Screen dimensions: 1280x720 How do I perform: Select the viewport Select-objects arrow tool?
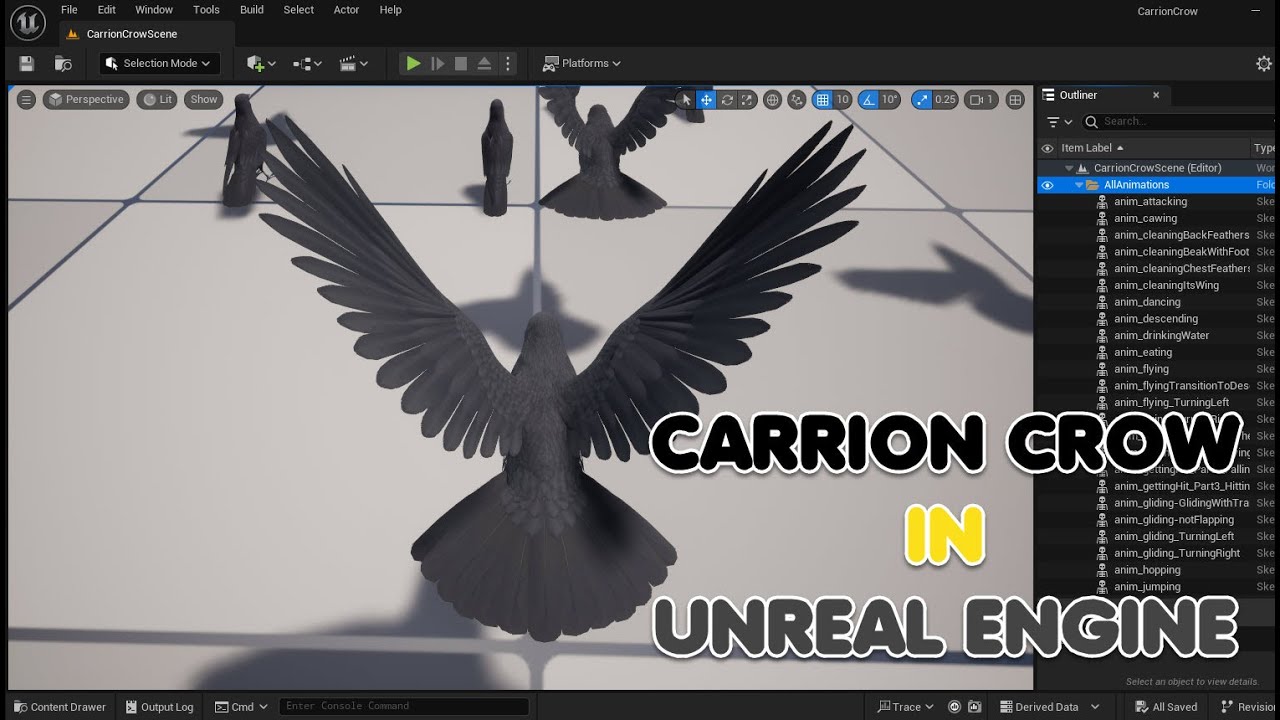[x=685, y=99]
